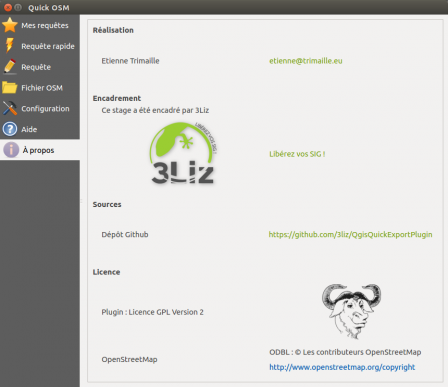The image size is (448, 387).
Task: Click the Sources heading
Action: 107,204
